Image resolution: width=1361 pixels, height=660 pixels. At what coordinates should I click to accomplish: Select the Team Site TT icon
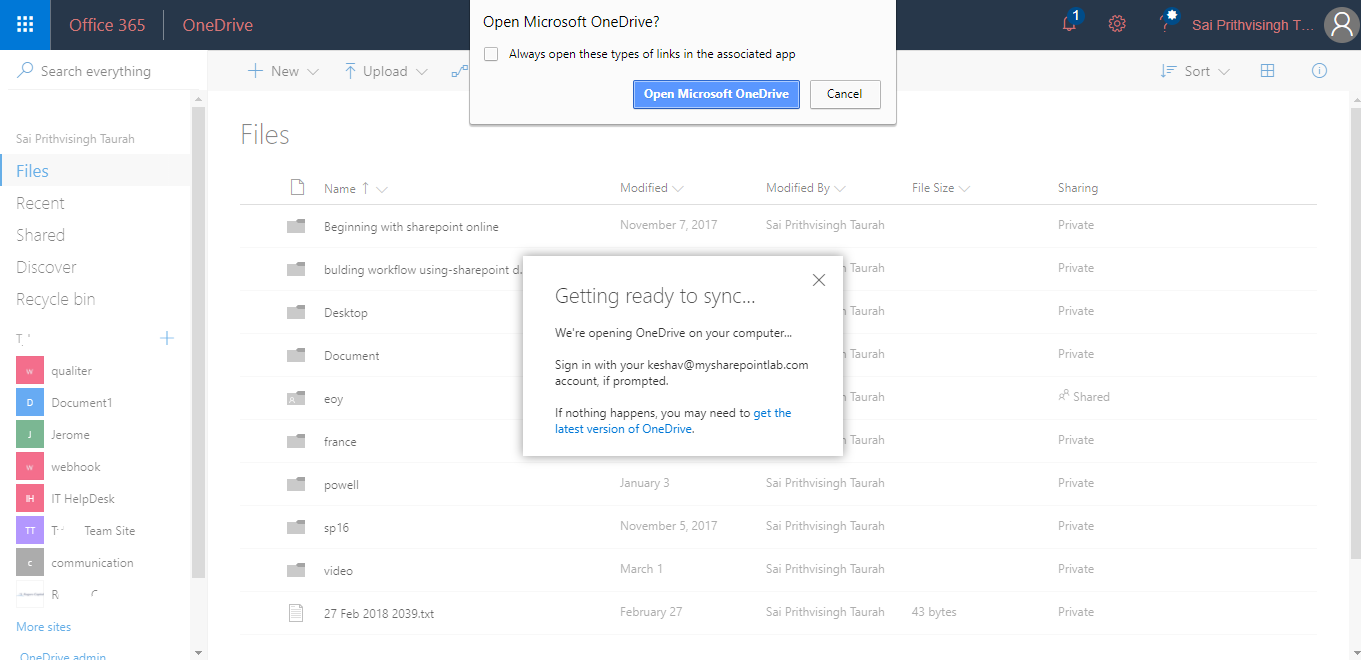[30, 531]
